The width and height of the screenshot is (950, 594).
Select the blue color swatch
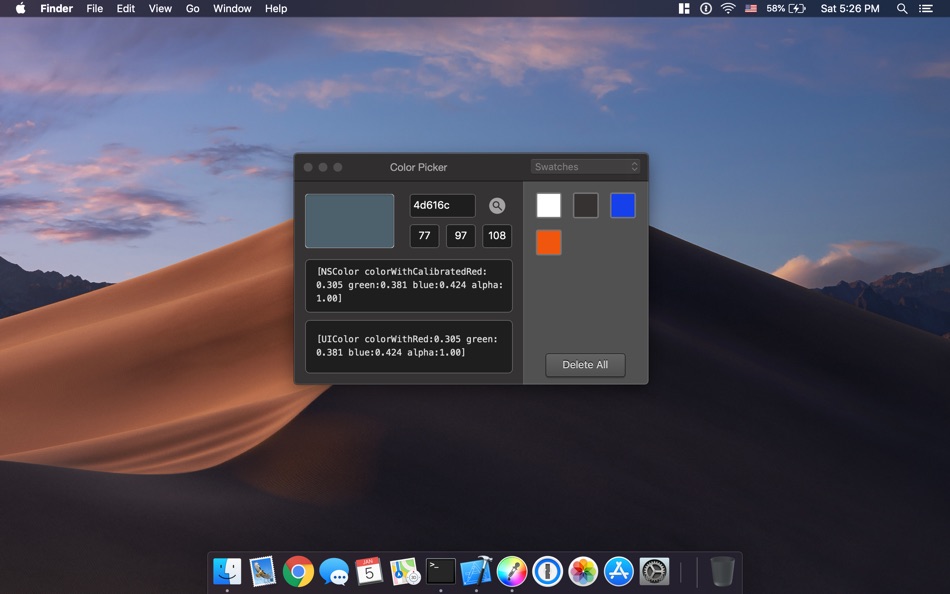(x=623, y=206)
